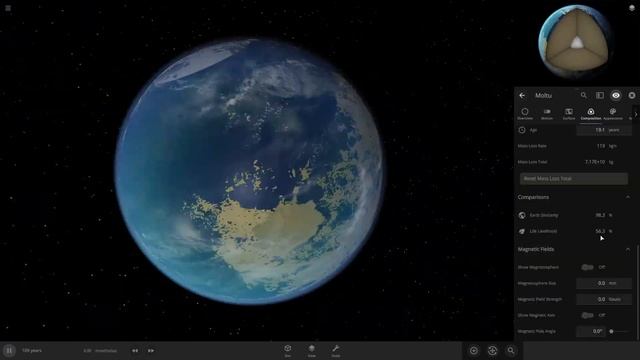Open the main hamburger menu
This screenshot has width=640, height=360.
8,8
